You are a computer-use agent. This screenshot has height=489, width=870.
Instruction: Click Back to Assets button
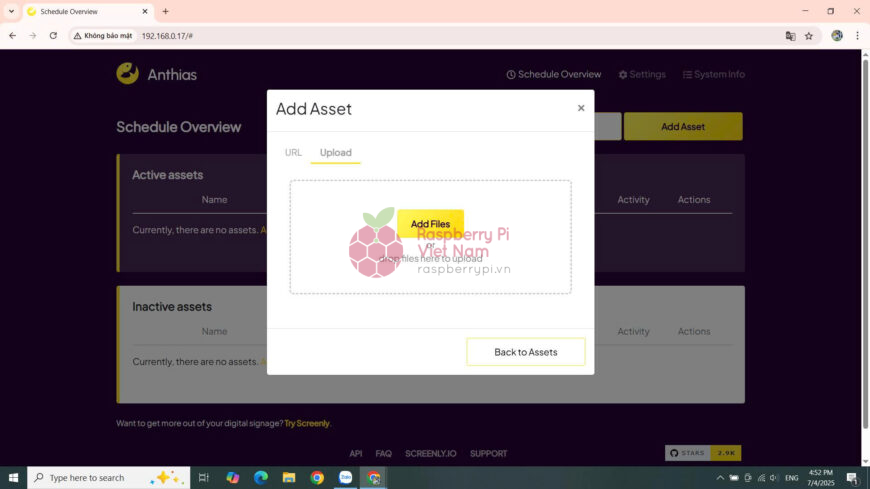(525, 352)
